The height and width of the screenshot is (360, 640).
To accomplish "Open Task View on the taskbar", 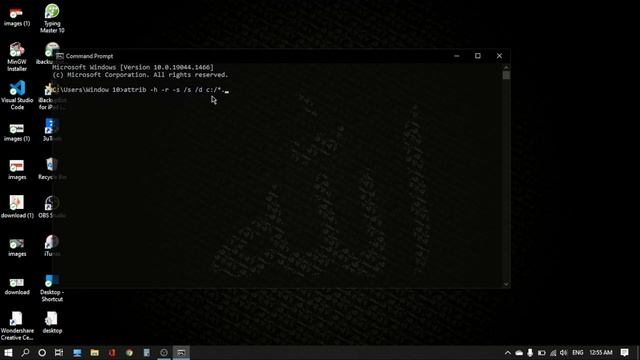I will click(x=59, y=353).
